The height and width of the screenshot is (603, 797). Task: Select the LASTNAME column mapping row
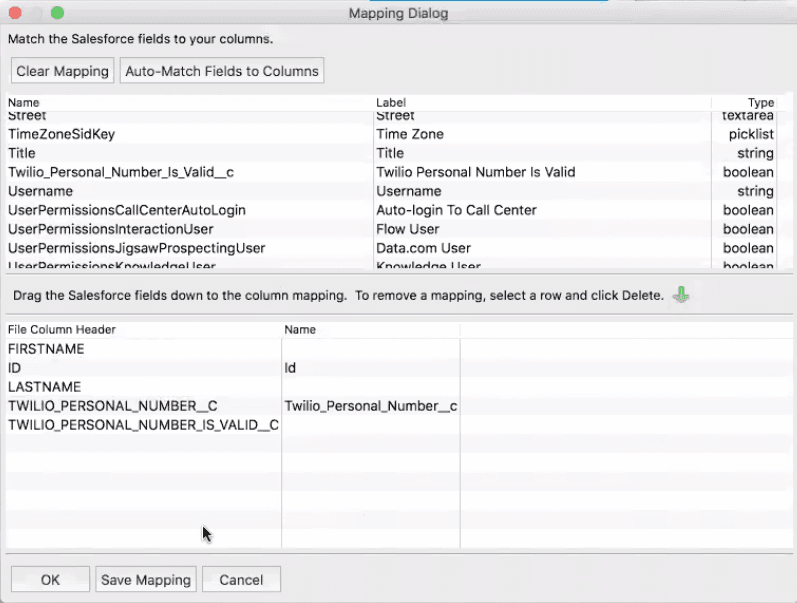(x=44, y=387)
